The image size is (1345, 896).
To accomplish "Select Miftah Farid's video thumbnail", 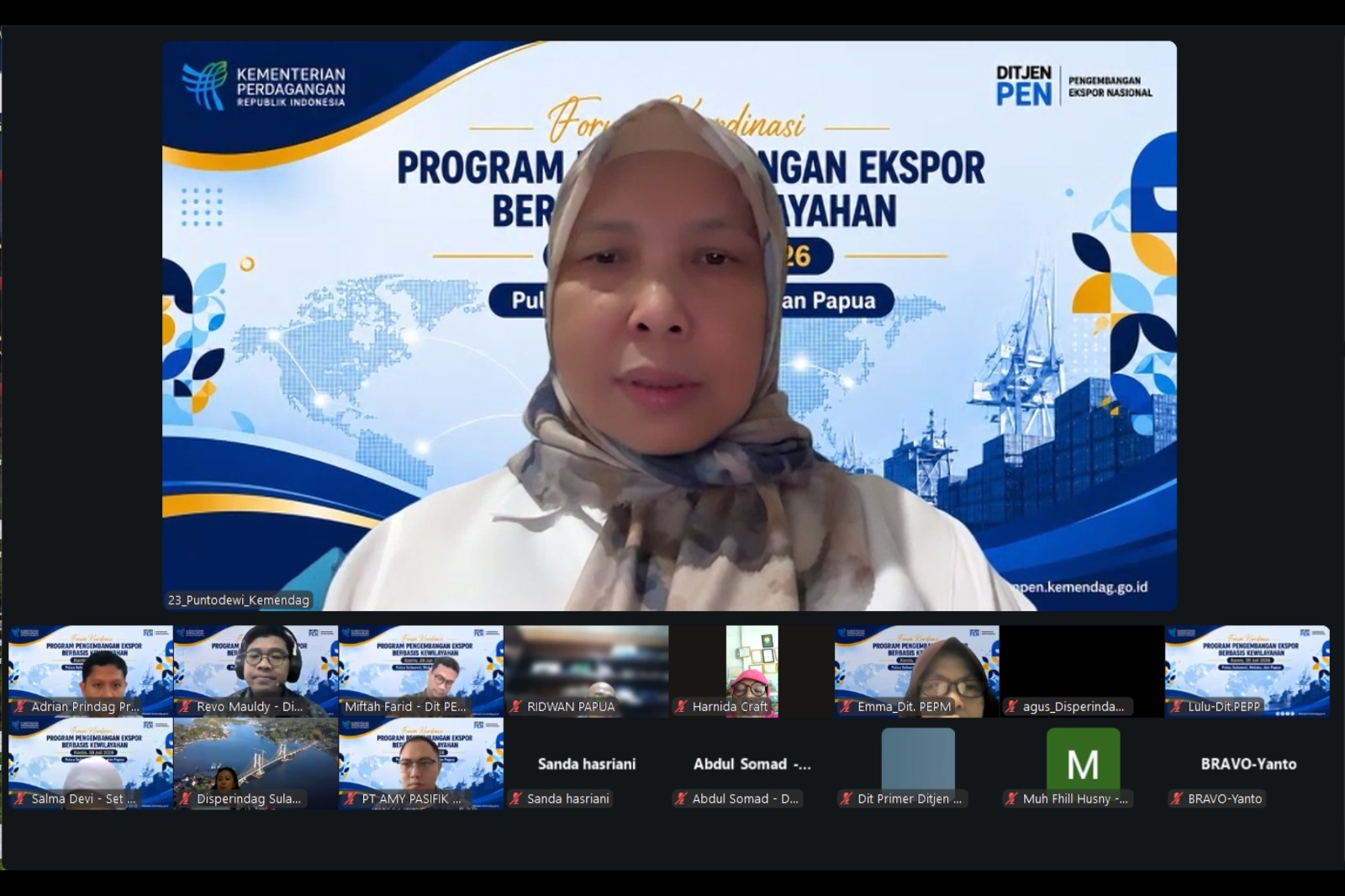I will pos(421,671).
